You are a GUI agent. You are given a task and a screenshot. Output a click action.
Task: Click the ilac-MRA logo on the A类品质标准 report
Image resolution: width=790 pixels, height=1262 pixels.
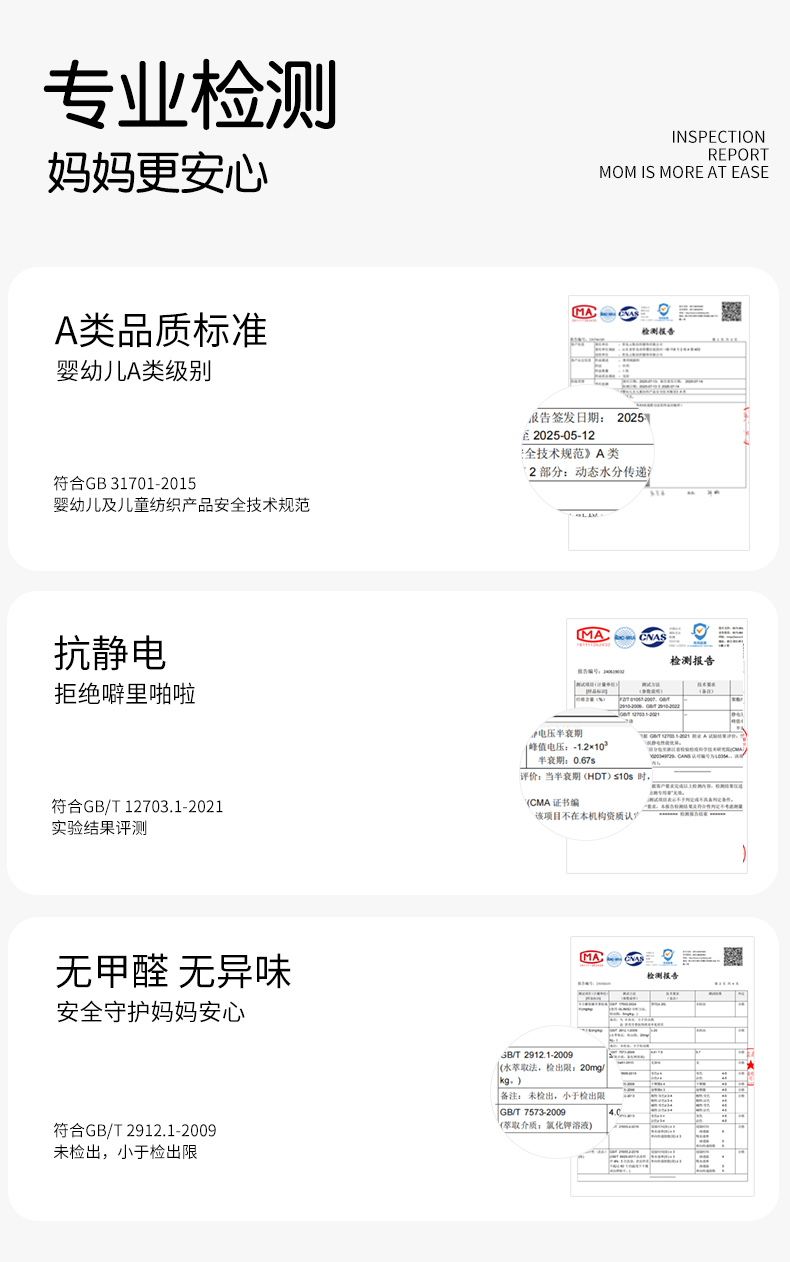[x=607, y=313]
